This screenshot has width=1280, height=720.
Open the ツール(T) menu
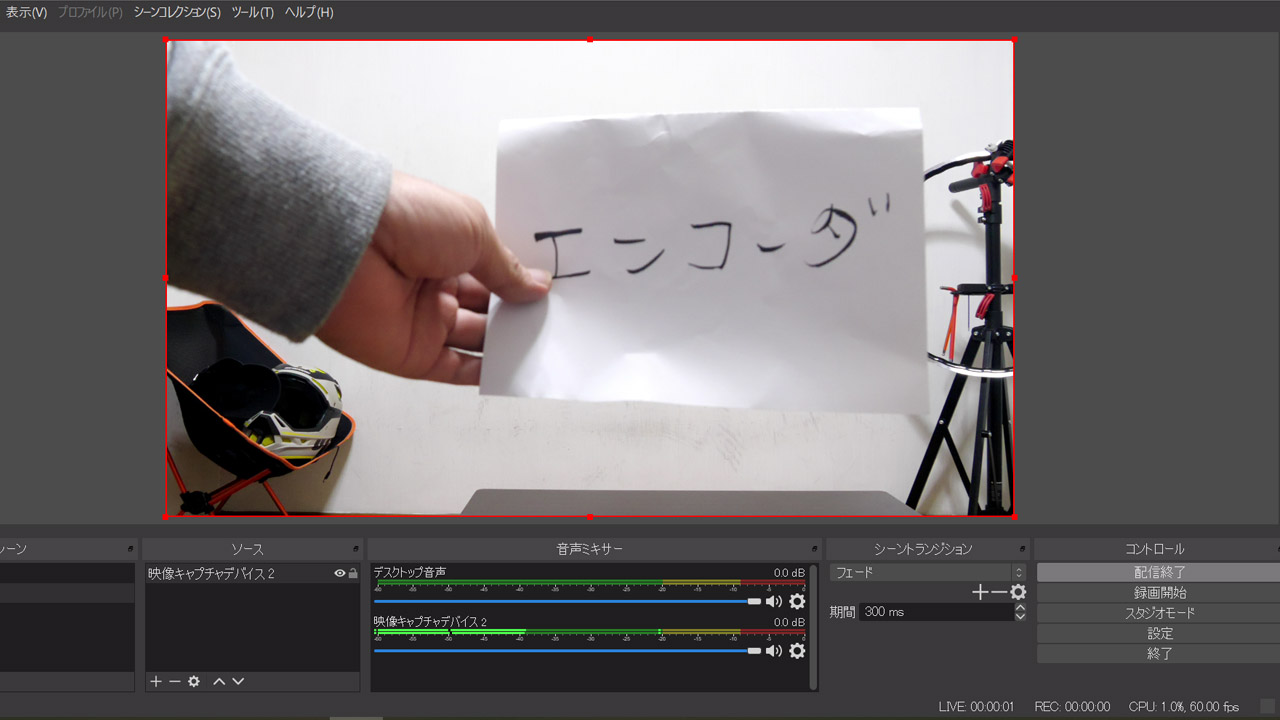coord(253,14)
